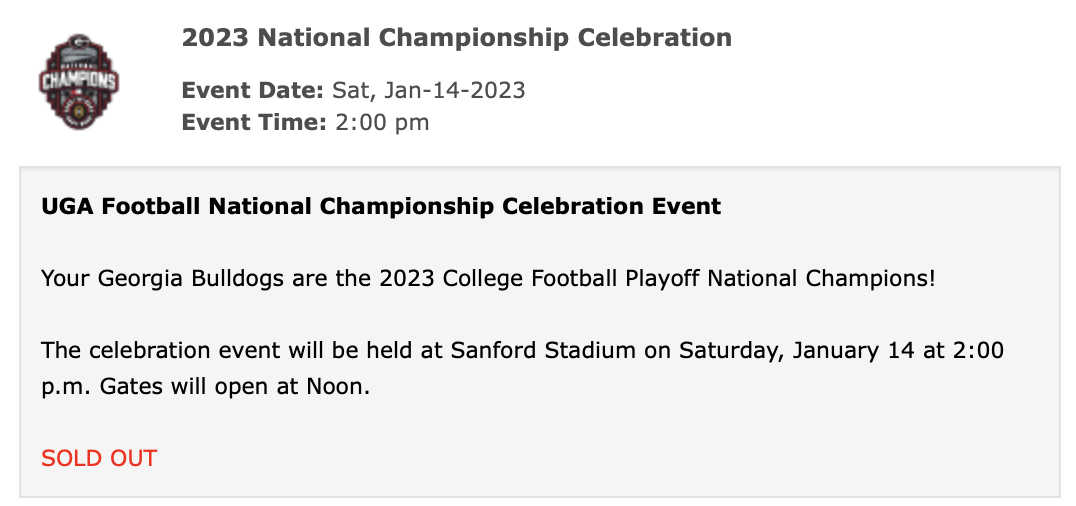Click the UGA Football National Championship heading
This screenshot has width=1076, height=506.
(381, 207)
